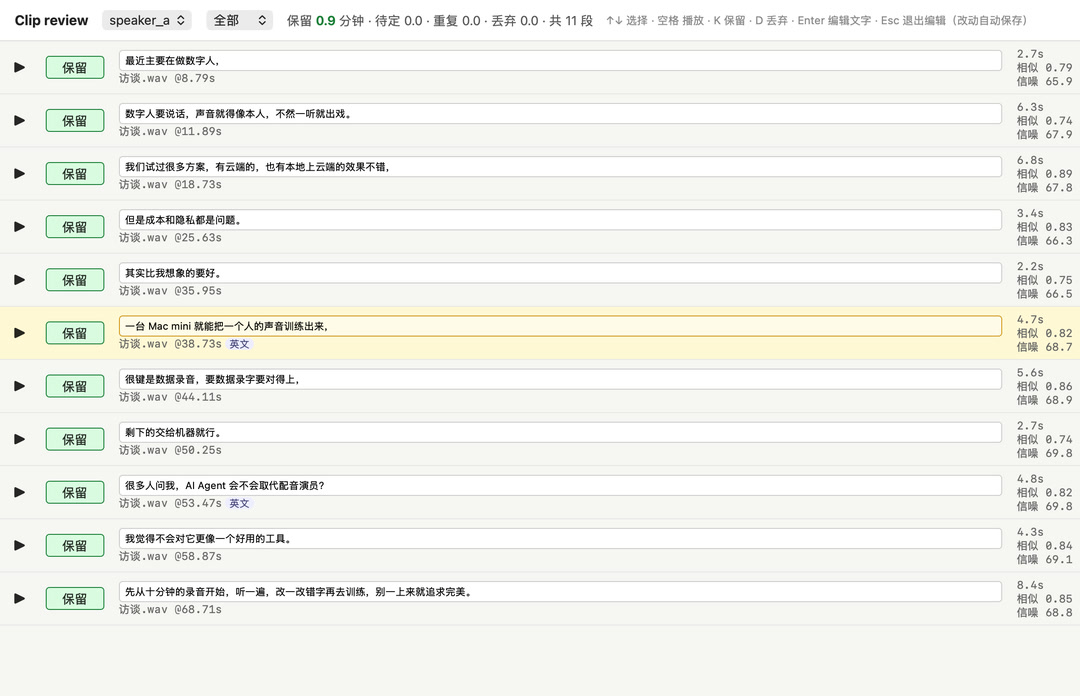The width and height of the screenshot is (1080, 696).
Task: Edit transcript 剩下的交给机器就行
Action: (560, 431)
